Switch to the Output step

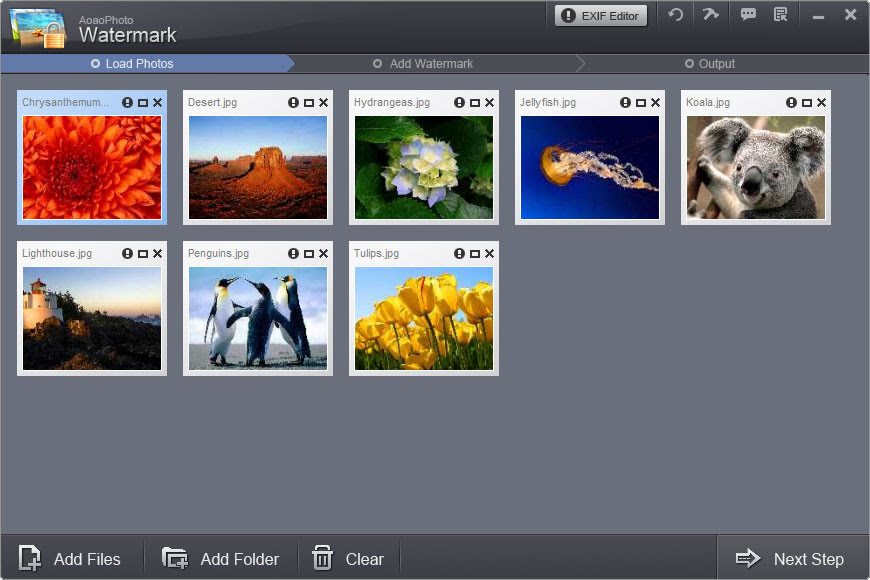[x=710, y=64]
